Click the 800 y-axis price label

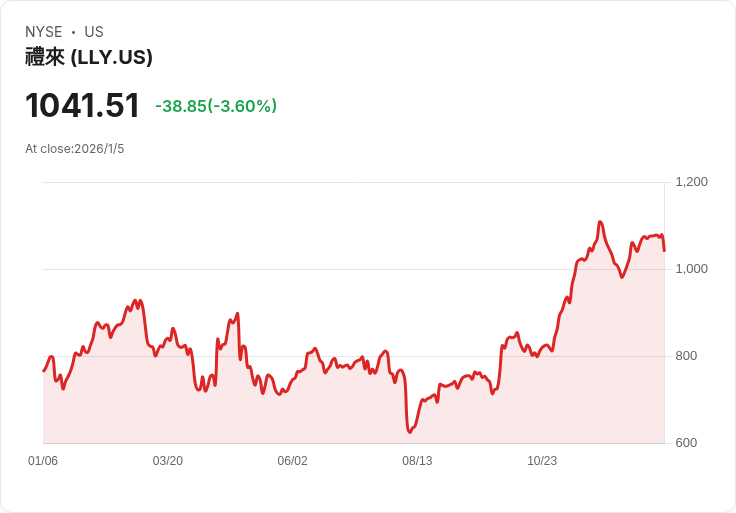pos(686,356)
